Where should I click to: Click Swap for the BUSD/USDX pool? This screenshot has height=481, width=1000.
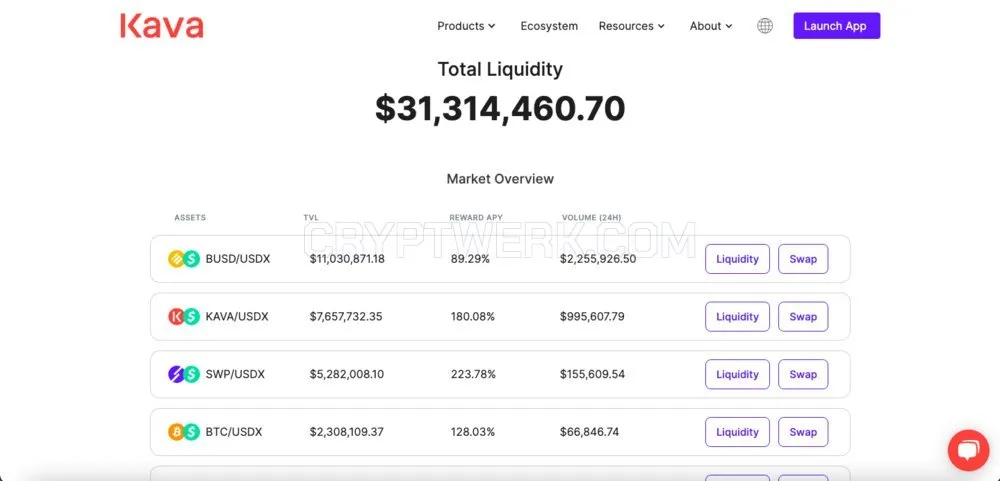coord(803,259)
